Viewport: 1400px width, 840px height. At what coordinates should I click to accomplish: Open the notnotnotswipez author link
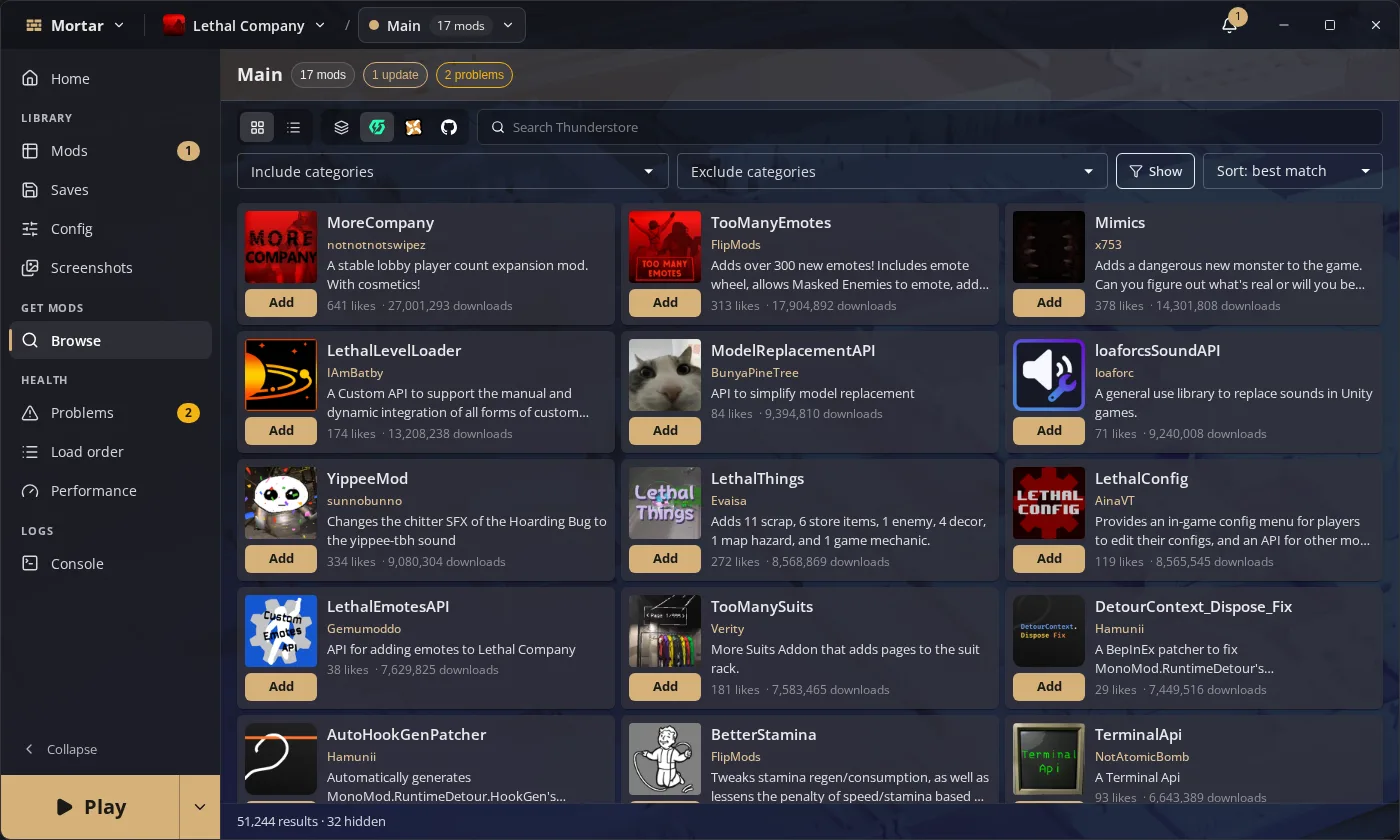(x=376, y=245)
